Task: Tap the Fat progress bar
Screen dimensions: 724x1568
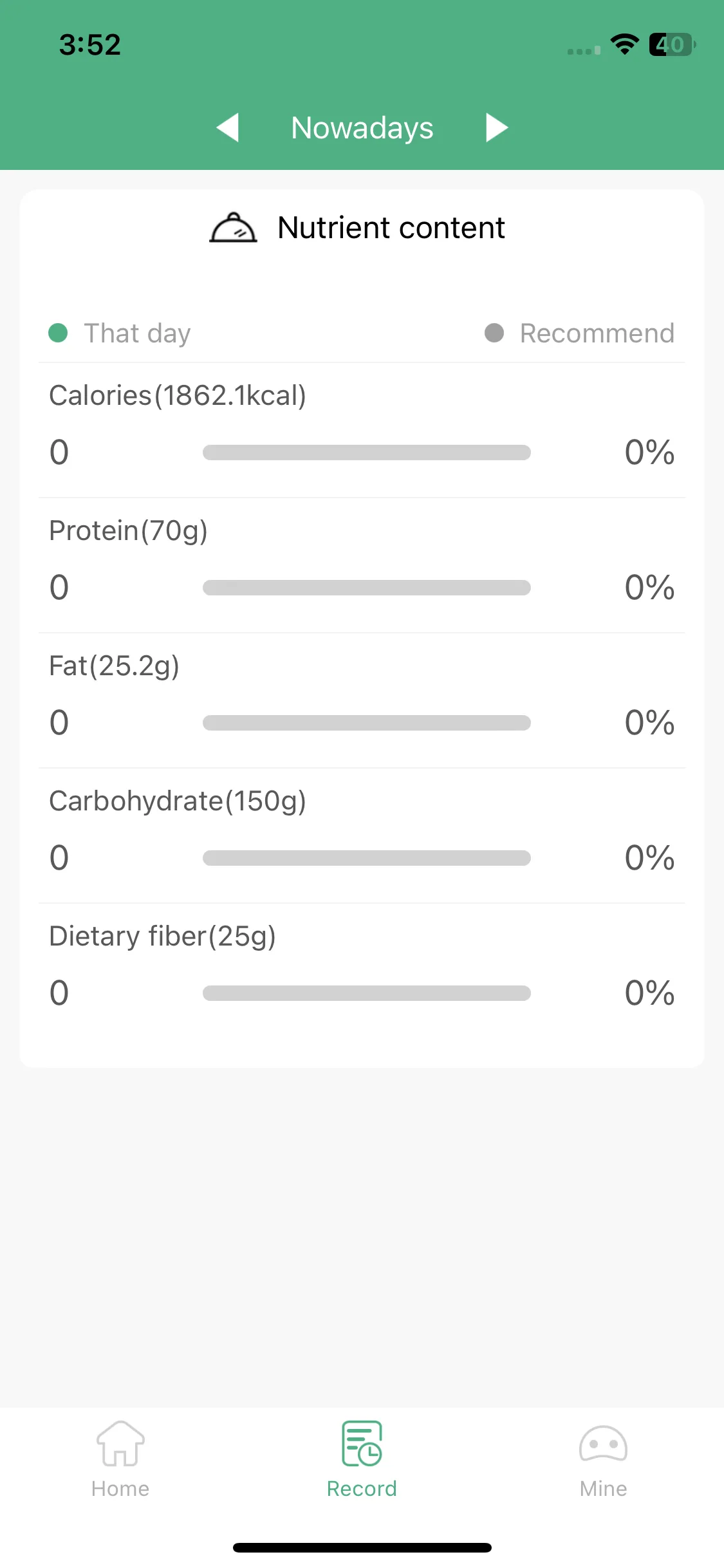Action: [x=367, y=723]
